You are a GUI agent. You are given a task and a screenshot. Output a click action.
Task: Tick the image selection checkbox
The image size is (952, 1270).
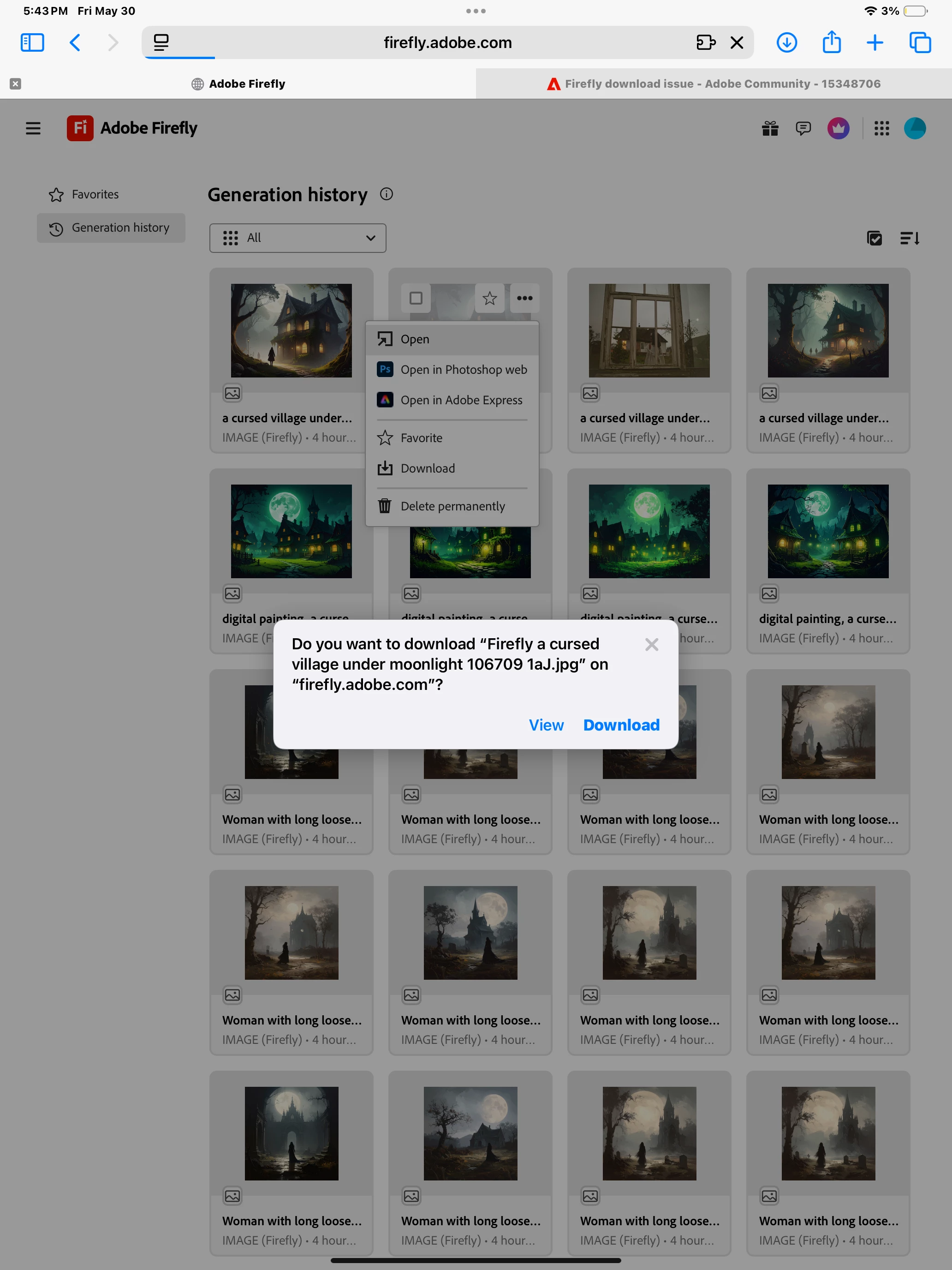(416, 298)
